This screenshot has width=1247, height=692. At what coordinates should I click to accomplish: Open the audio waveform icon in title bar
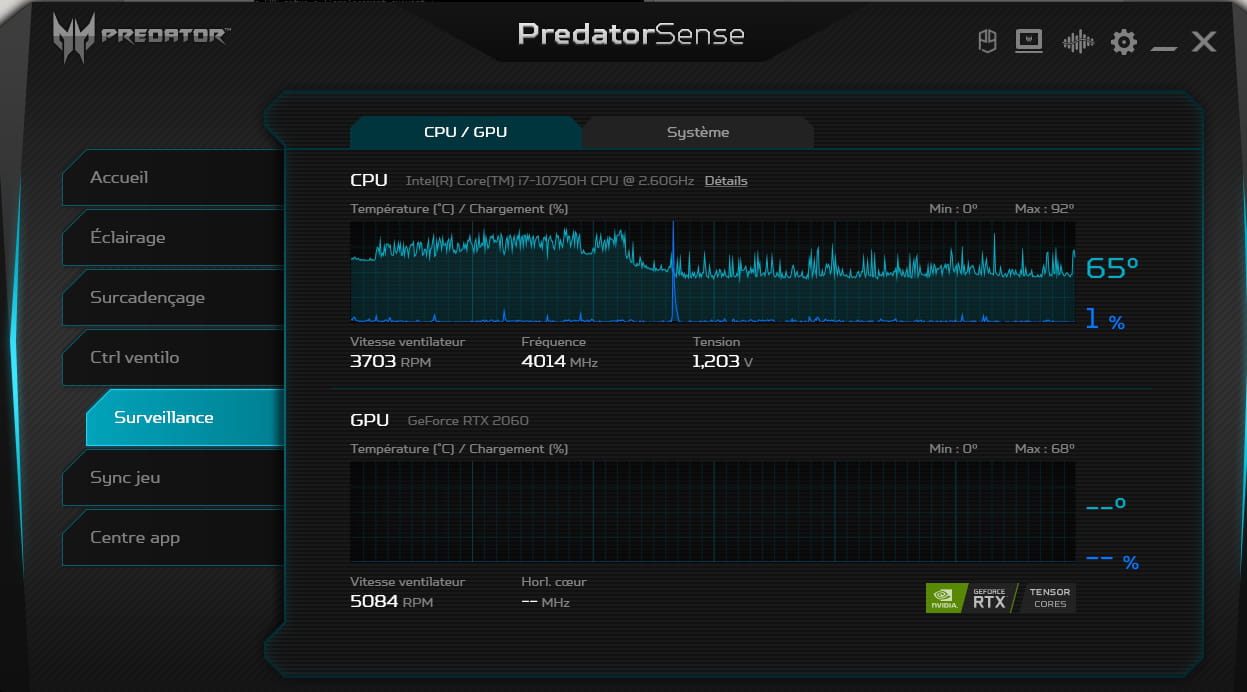tap(1078, 42)
